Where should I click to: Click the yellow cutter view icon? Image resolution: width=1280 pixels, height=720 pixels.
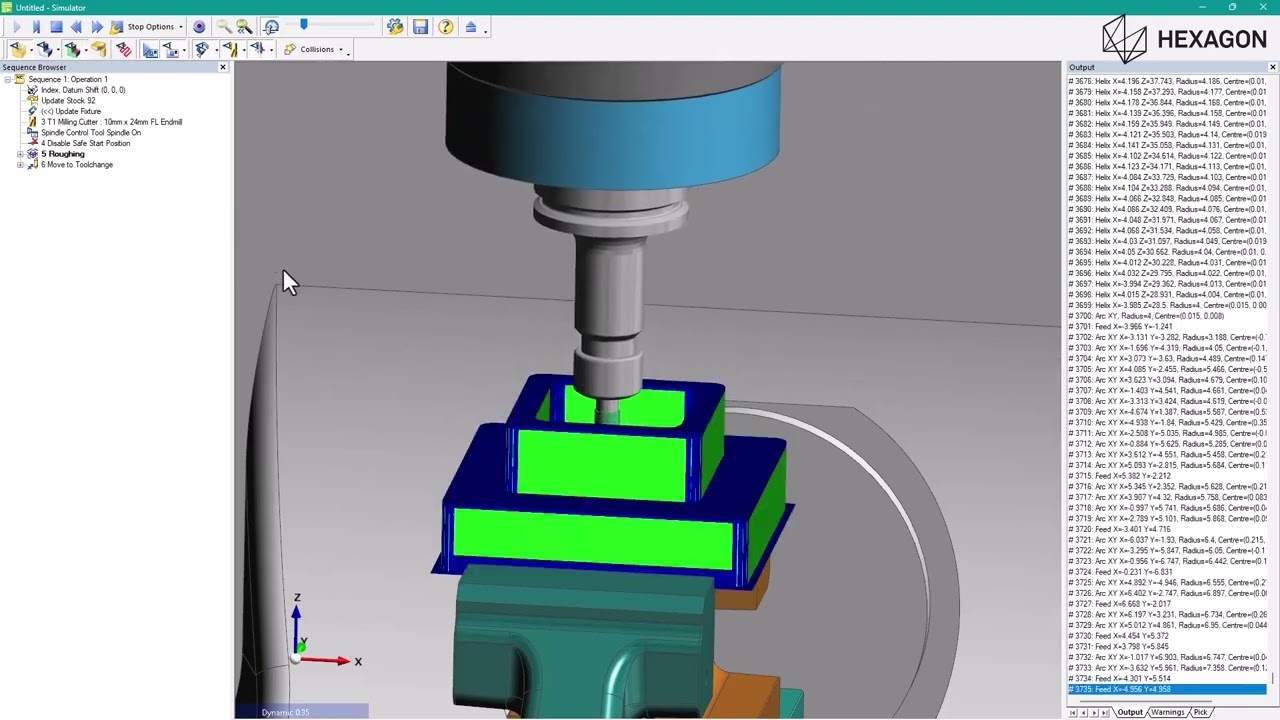click(230, 49)
